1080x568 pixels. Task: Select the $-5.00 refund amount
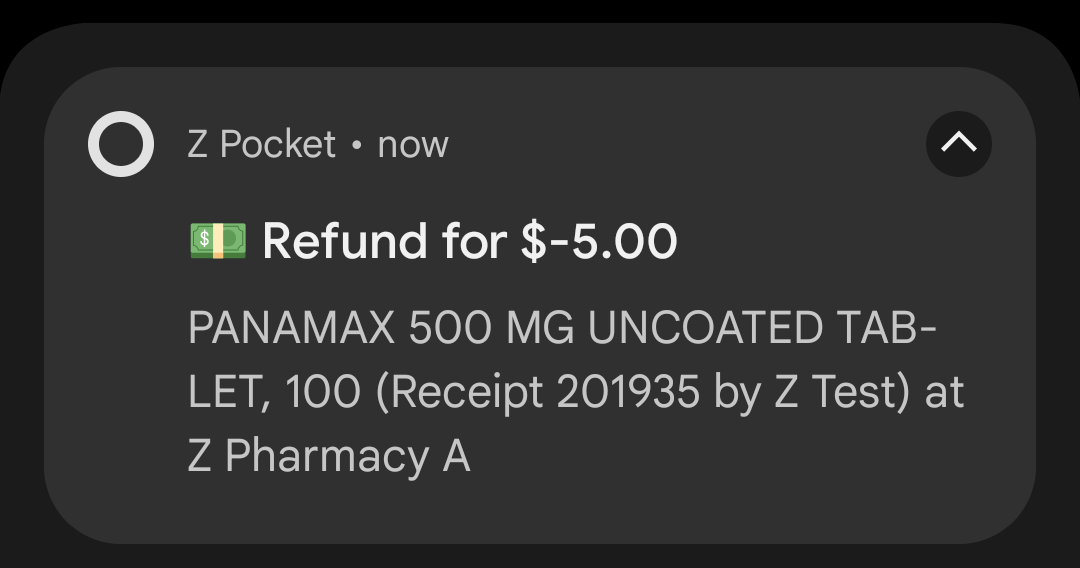599,241
